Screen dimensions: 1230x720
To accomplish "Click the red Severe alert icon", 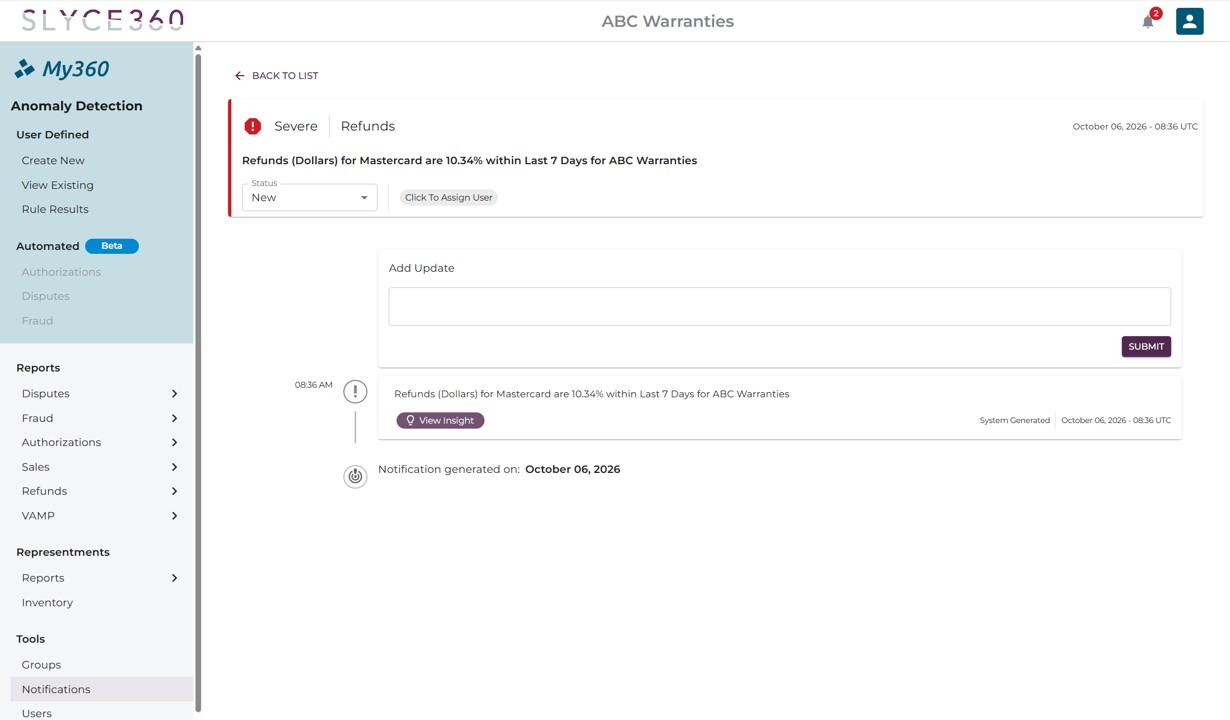I will (x=253, y=126).
